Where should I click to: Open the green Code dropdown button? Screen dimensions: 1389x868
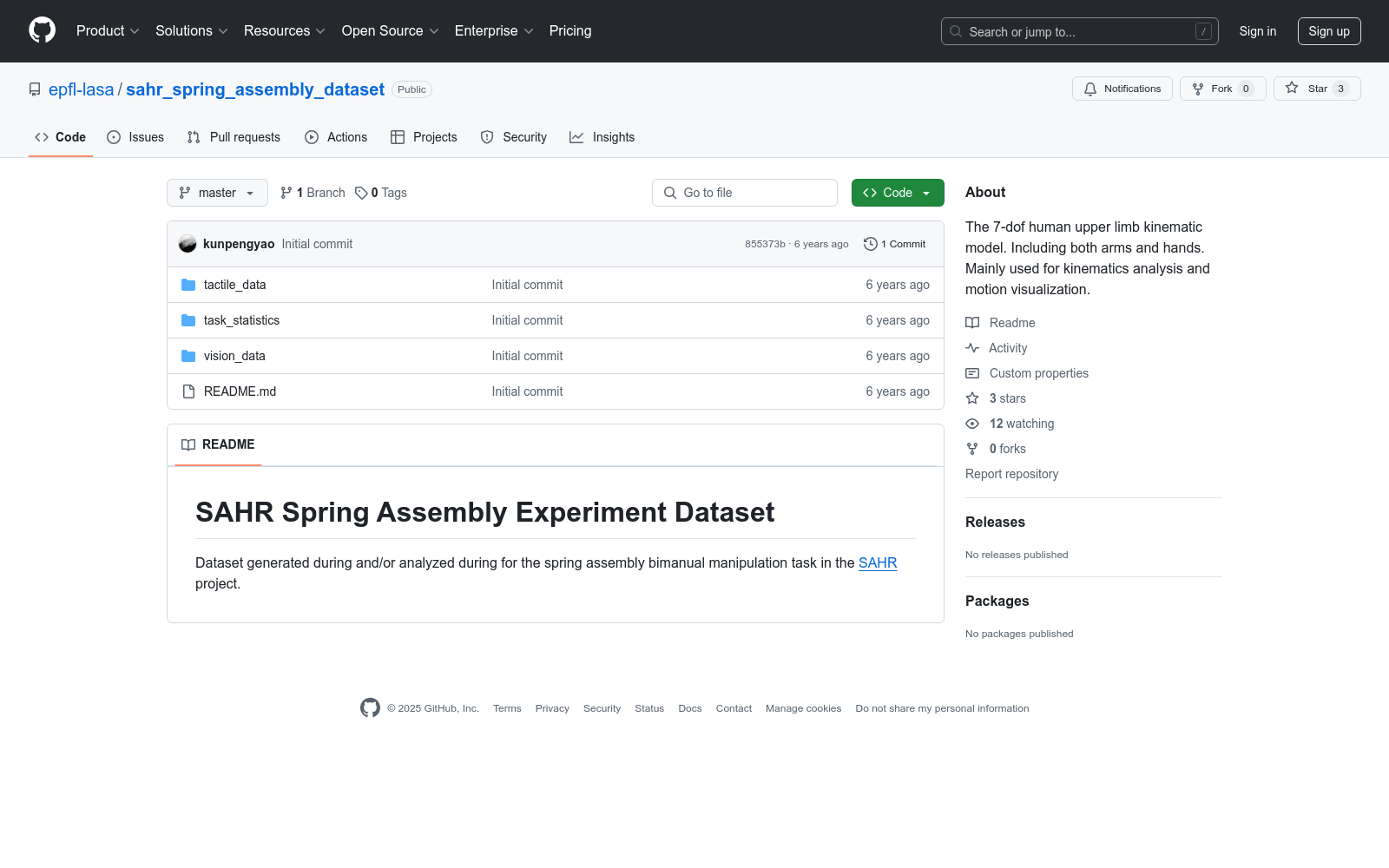click(898, 193)
